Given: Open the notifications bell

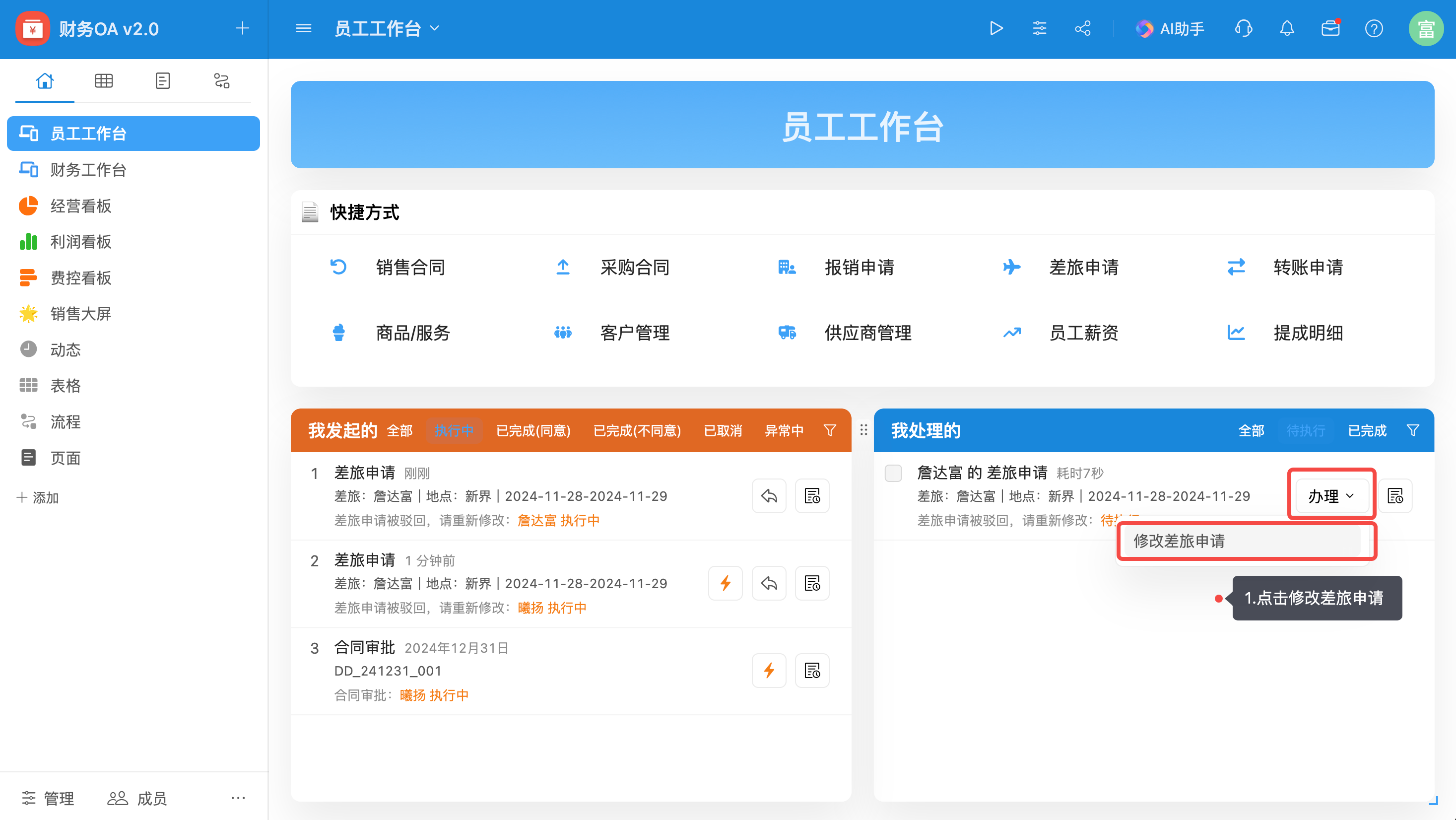Looking at the screenshot, I should (x=1287, y=28).
